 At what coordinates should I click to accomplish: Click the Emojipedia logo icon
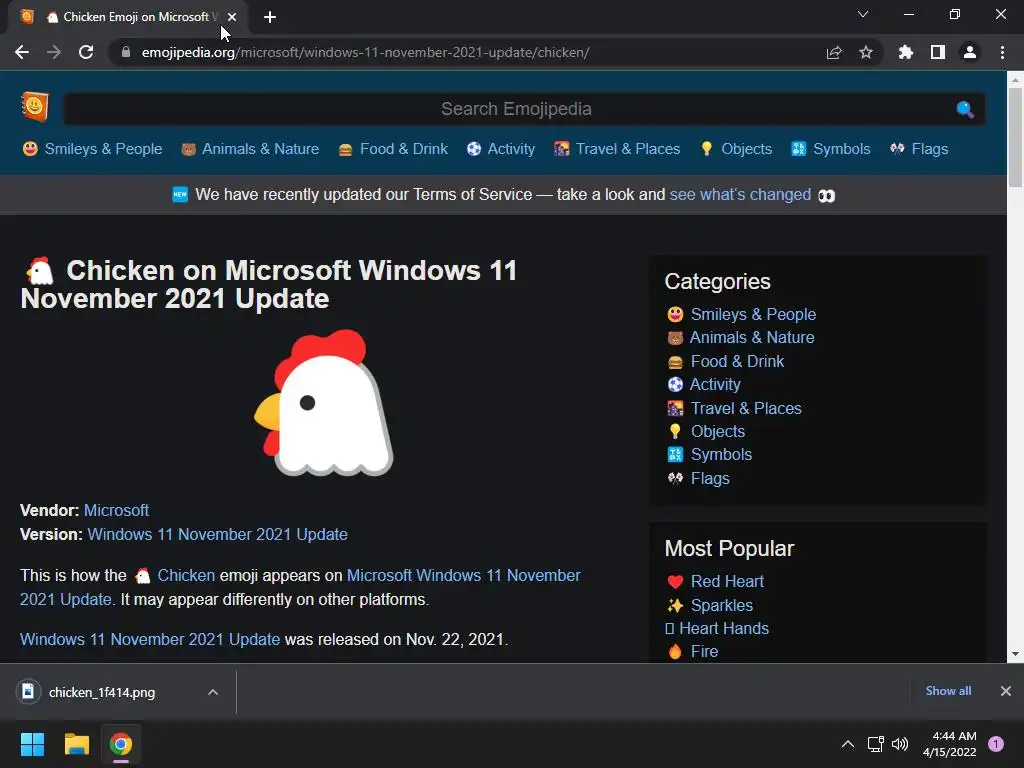click(x=35, y=106)
